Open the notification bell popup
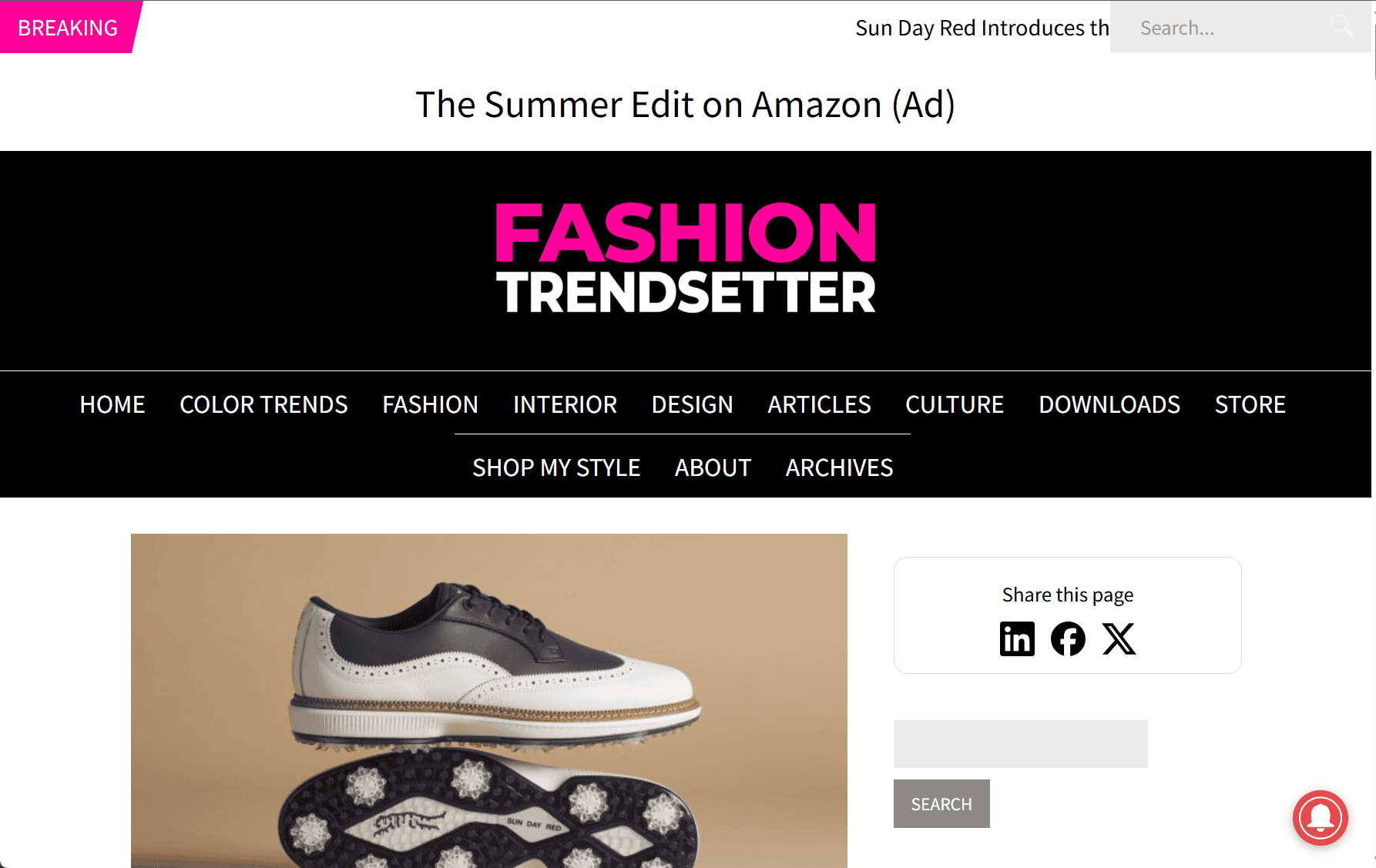This screenshot has width=1376, height=868. [1320, 819]
